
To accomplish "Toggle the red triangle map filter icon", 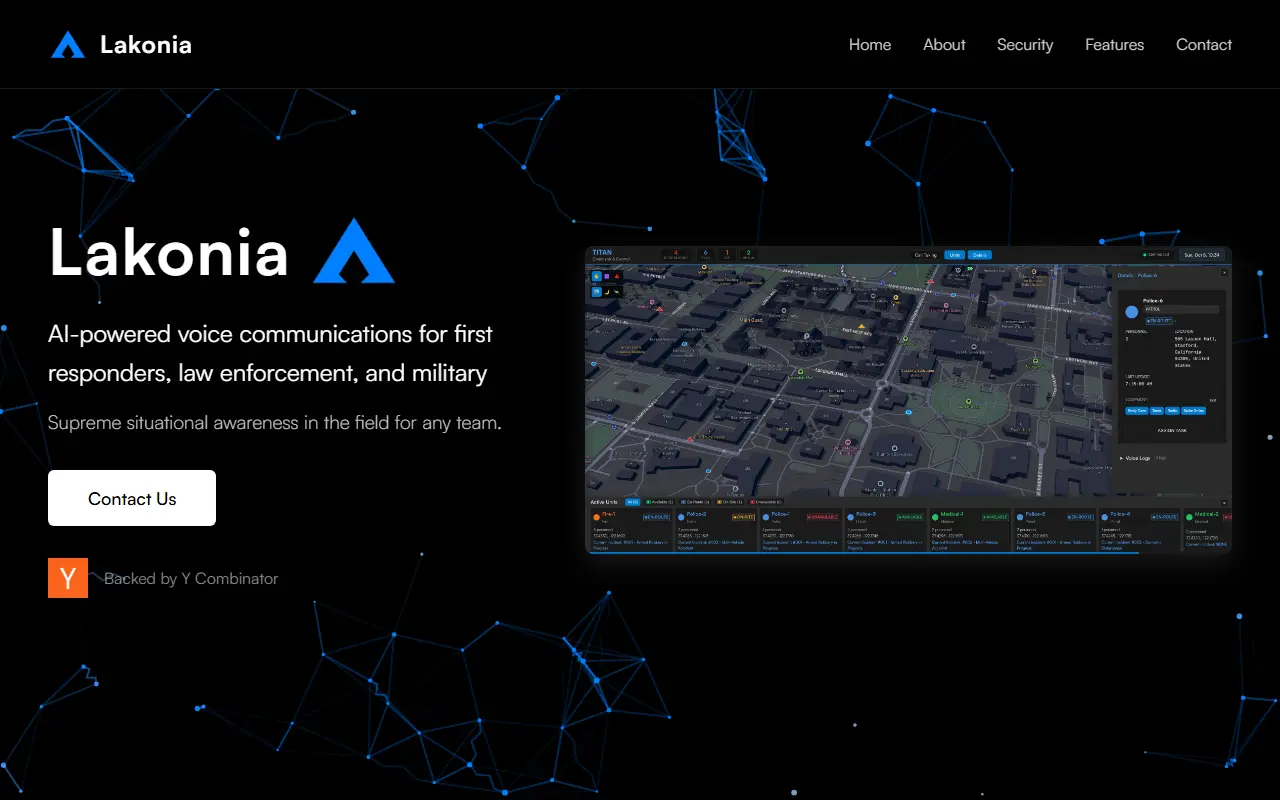I will point(617,276).
